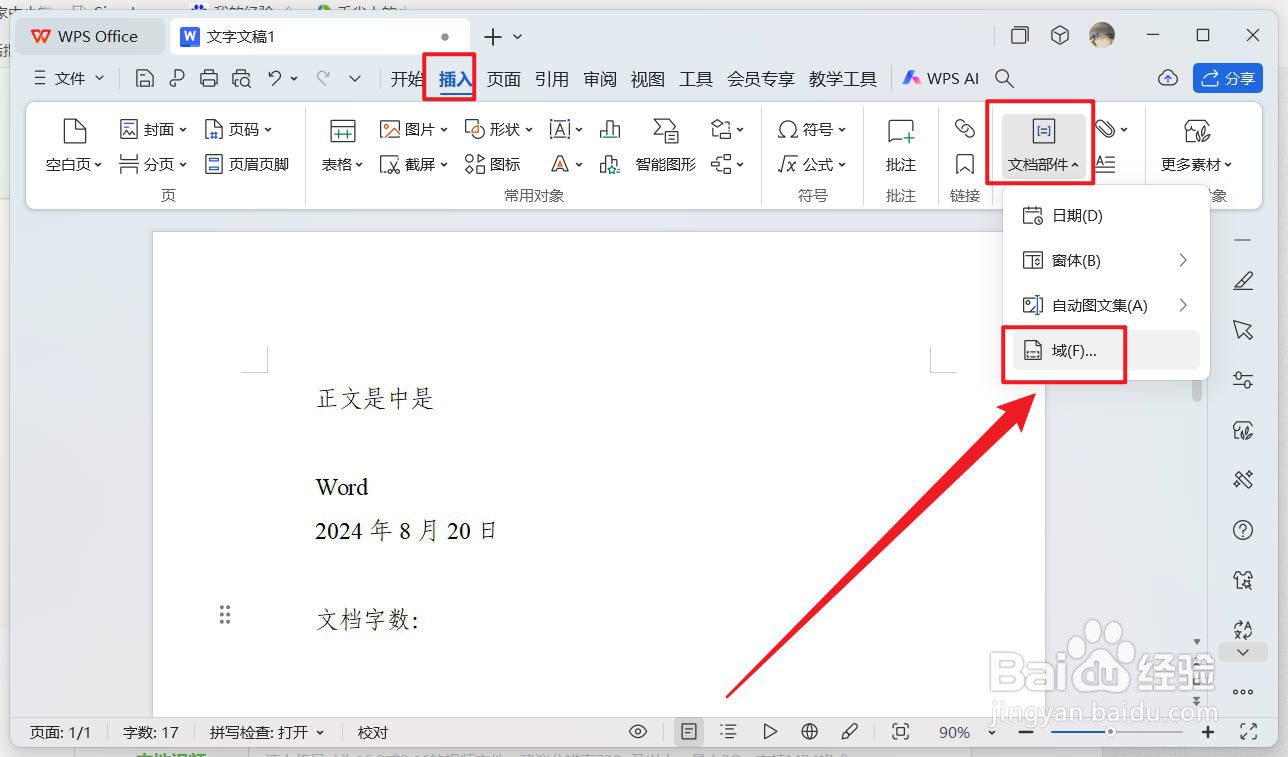The width and height of the screenshot is (1288, 757).
Task: Switch to the 审阅 ribbon tab
Action: (599, 78)
